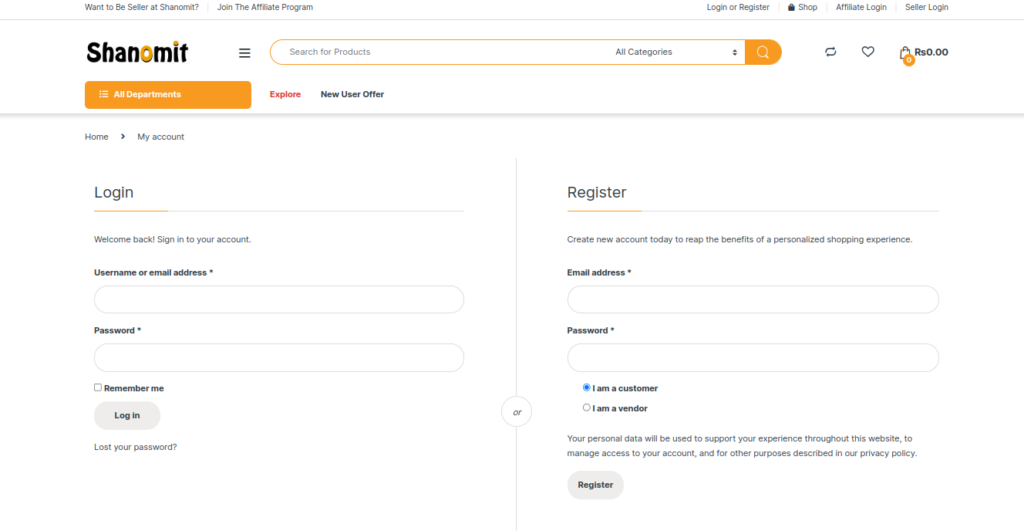Click Want to Be Seller at Shanomit link
The height and width of the screenshot is (531, 1024).
(142, 7)
